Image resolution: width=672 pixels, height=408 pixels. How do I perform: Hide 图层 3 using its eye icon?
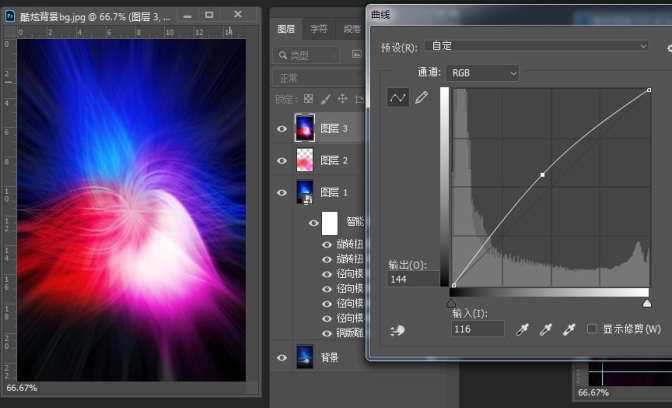pos(282,128)
